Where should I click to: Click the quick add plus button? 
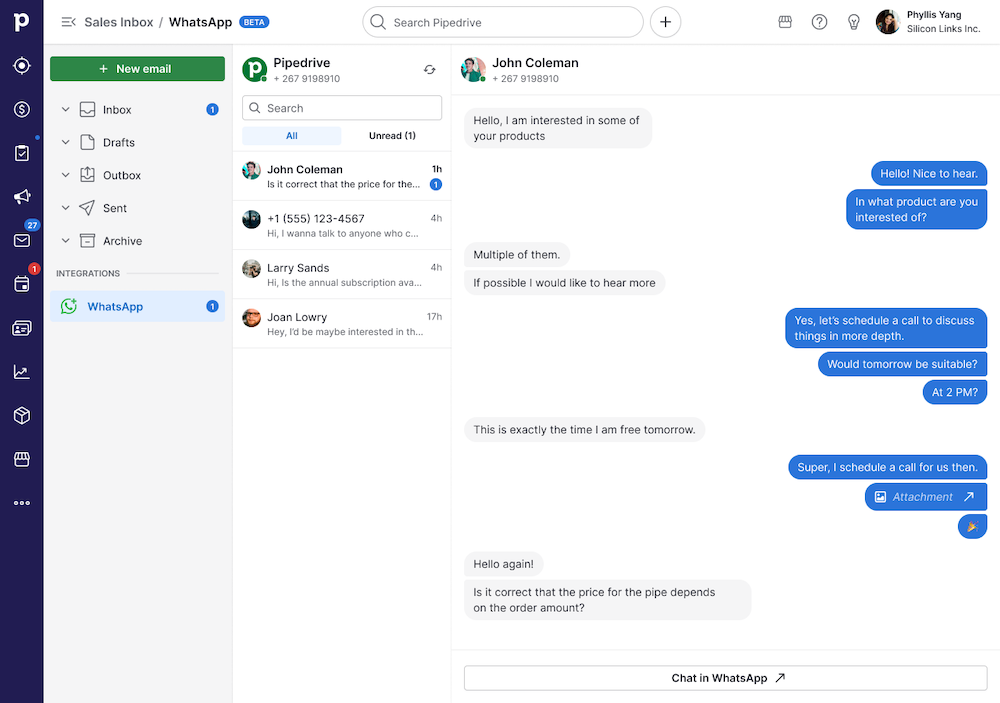[665, 22]
